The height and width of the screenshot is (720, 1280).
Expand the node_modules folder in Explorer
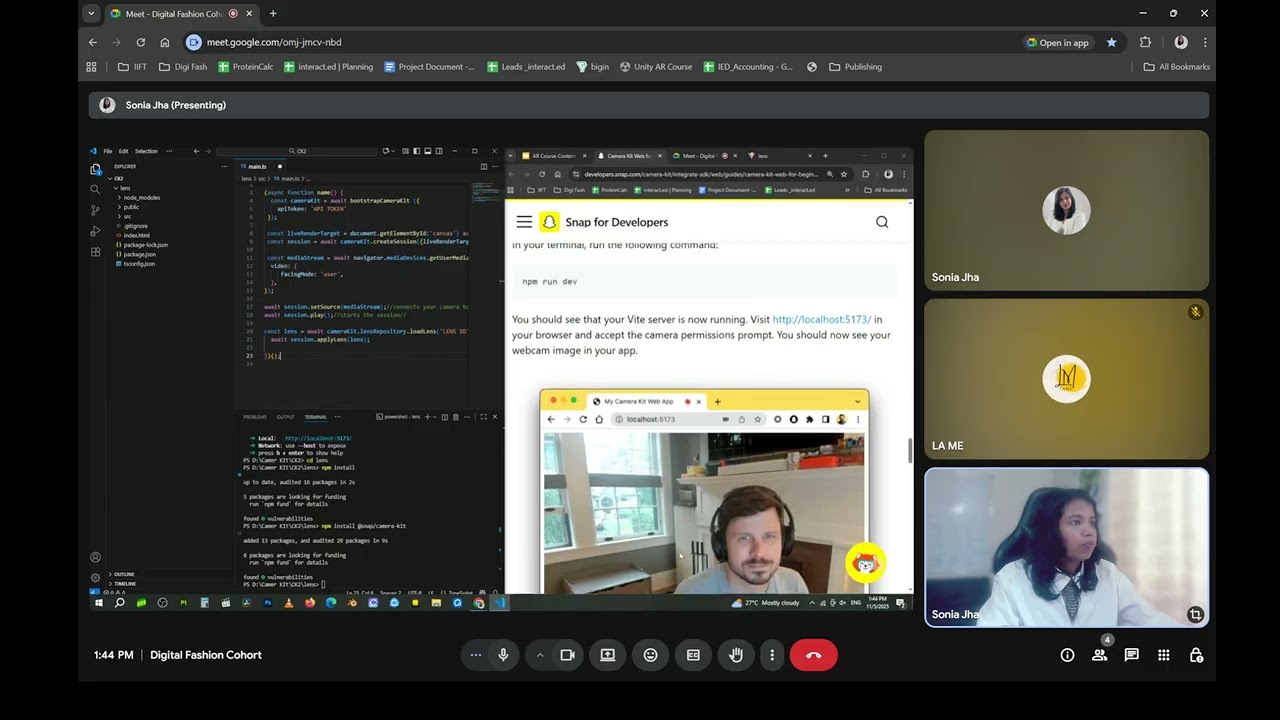140,197
